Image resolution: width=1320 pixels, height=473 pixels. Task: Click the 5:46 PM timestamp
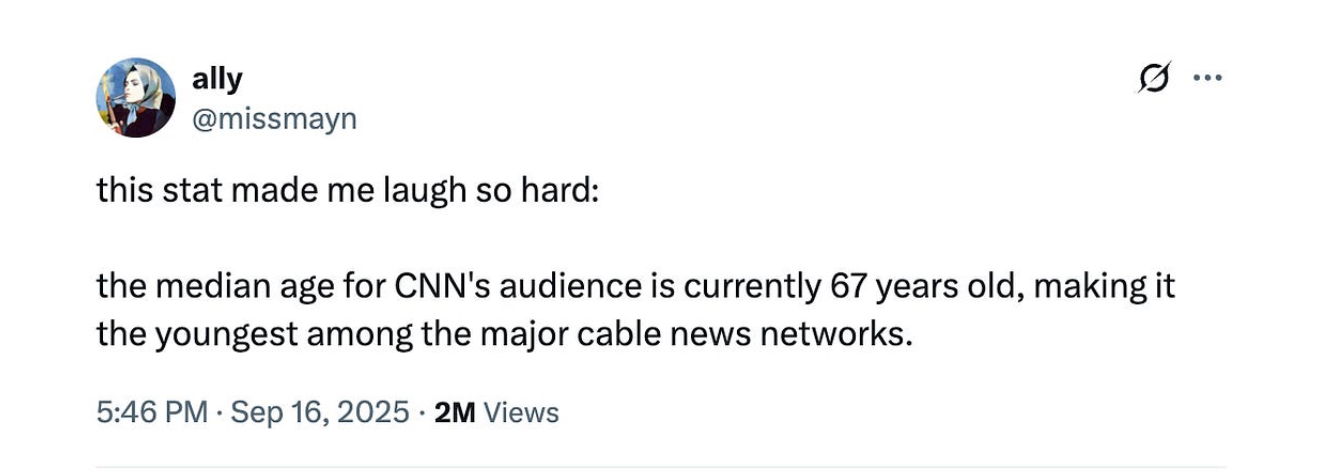tap(152, 412)
